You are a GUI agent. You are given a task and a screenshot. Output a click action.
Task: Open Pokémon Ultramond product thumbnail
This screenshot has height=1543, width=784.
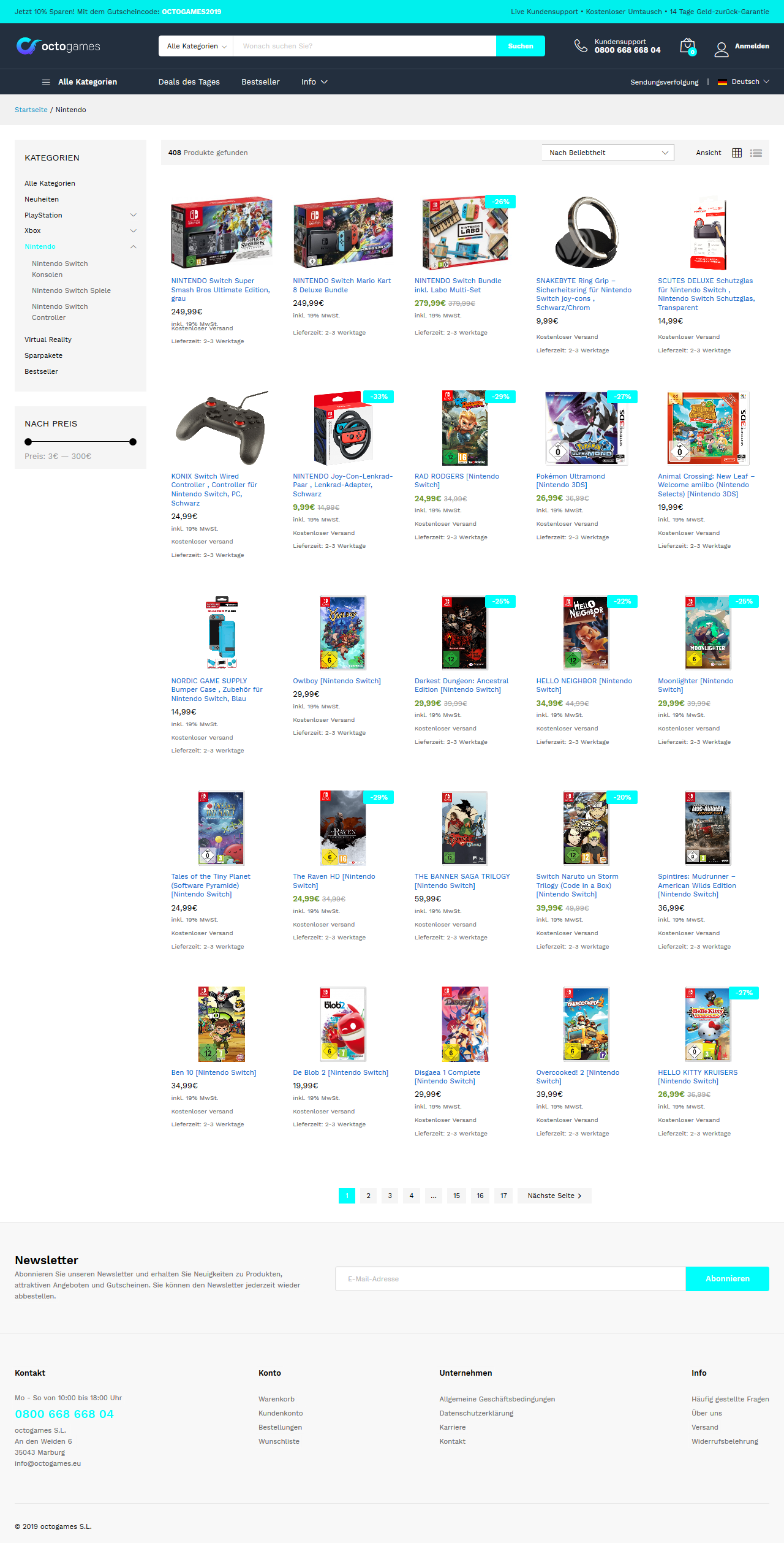(x=585, y=428)
